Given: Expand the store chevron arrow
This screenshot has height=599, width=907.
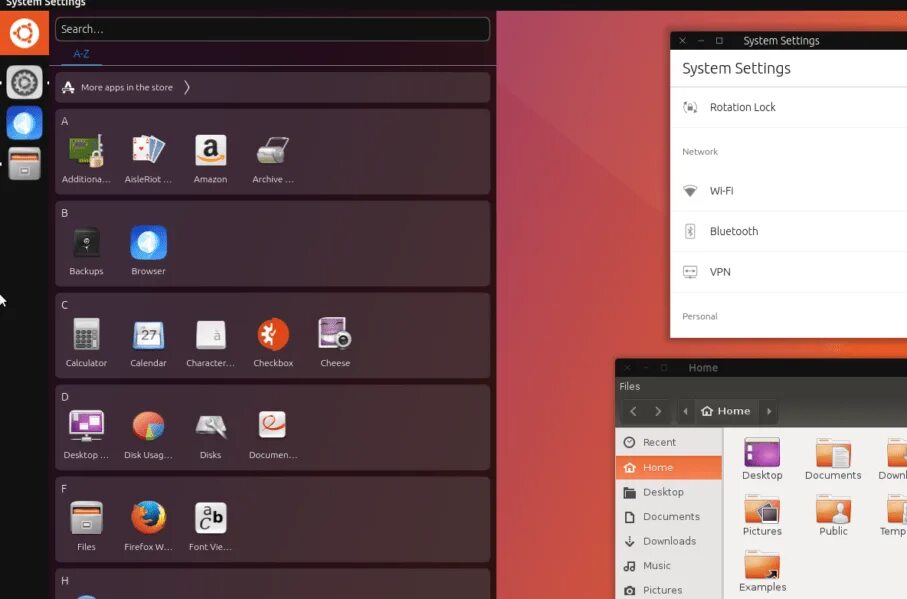Looking at the screenshot, I should [x=187, y=87].
